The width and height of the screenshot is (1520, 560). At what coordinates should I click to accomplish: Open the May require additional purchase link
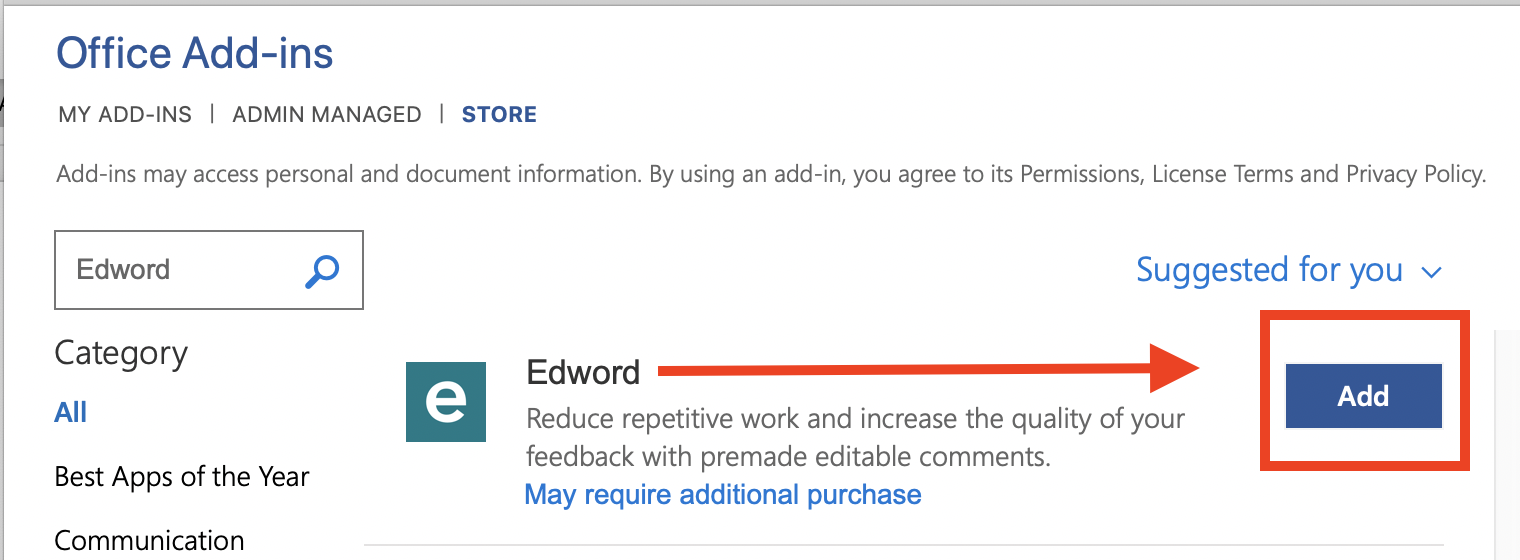tap(722, 494)
